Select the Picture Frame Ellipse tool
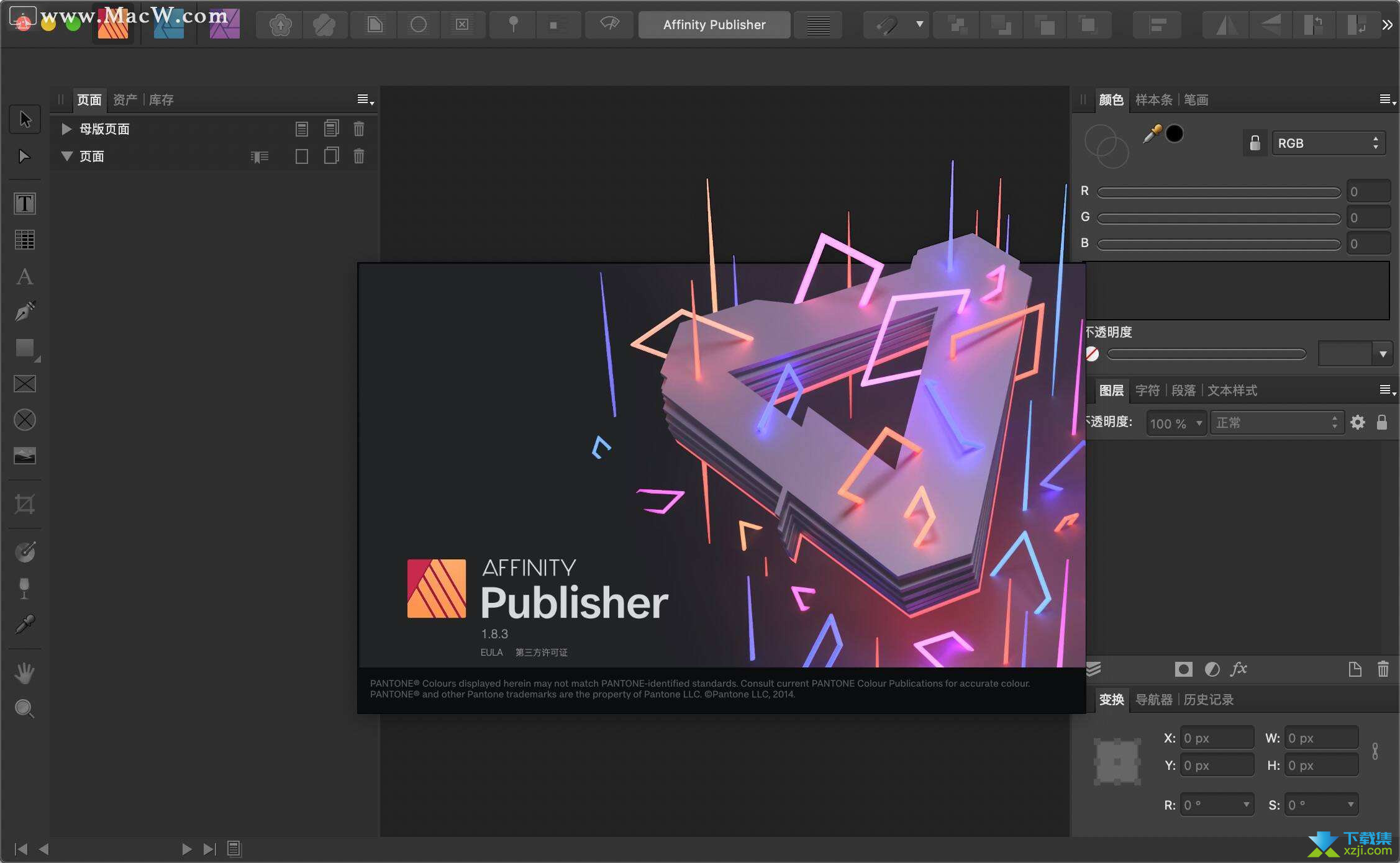The width and height of the screenshot is (1400, 863). (25, 420)
